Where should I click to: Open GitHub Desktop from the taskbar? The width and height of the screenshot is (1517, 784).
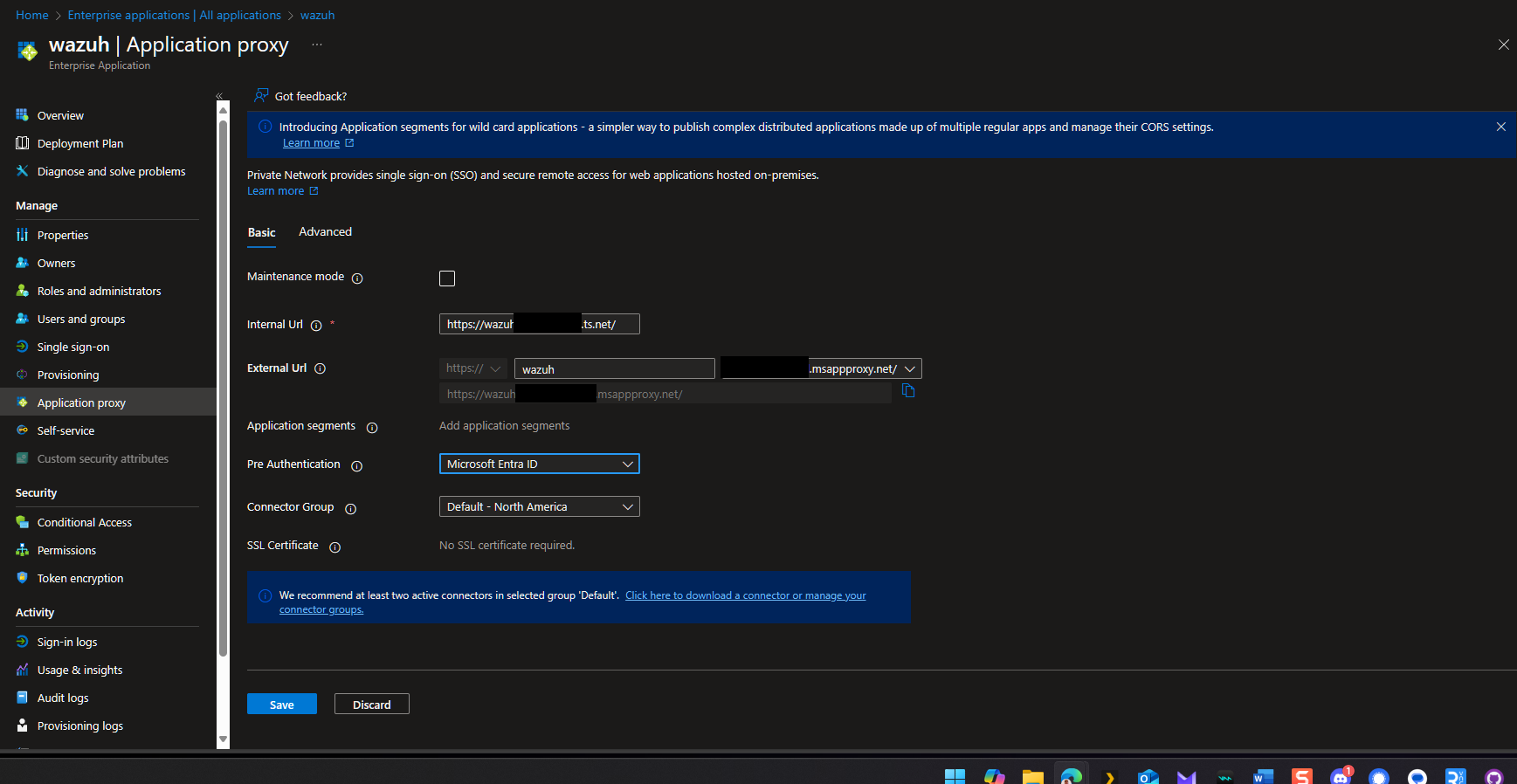1494,776
